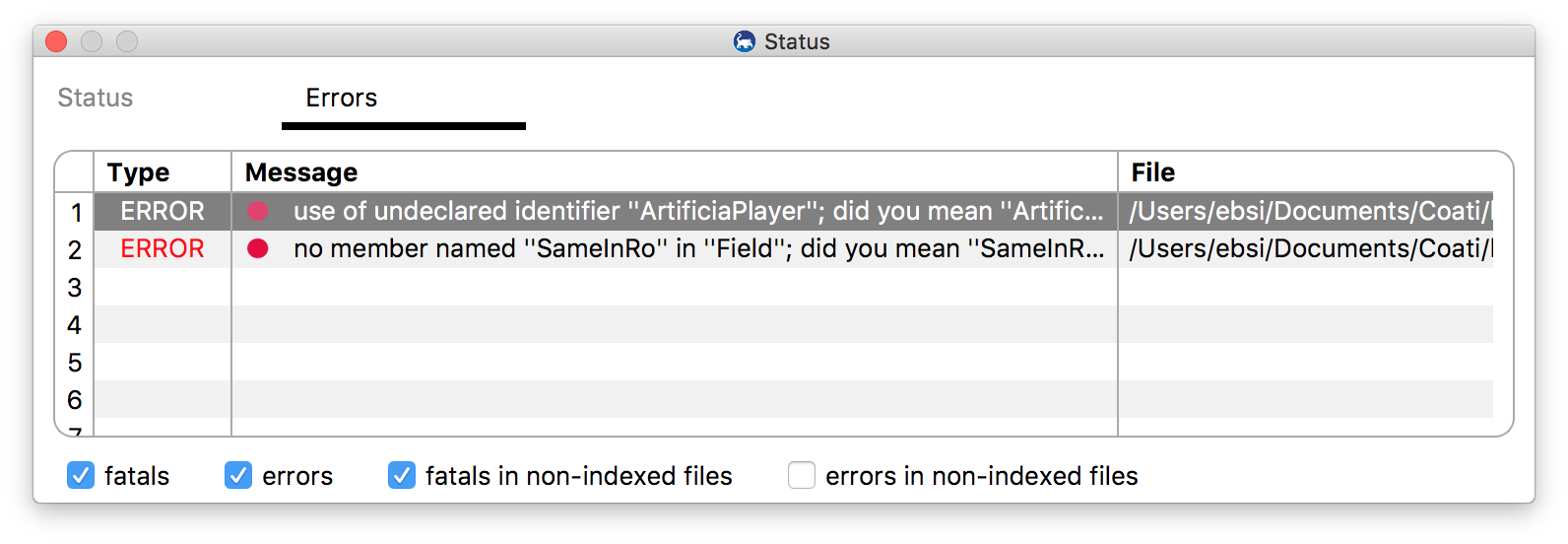The image size is (1568, 544).
Task: Select the Errors tab
Action: [342, 98]
